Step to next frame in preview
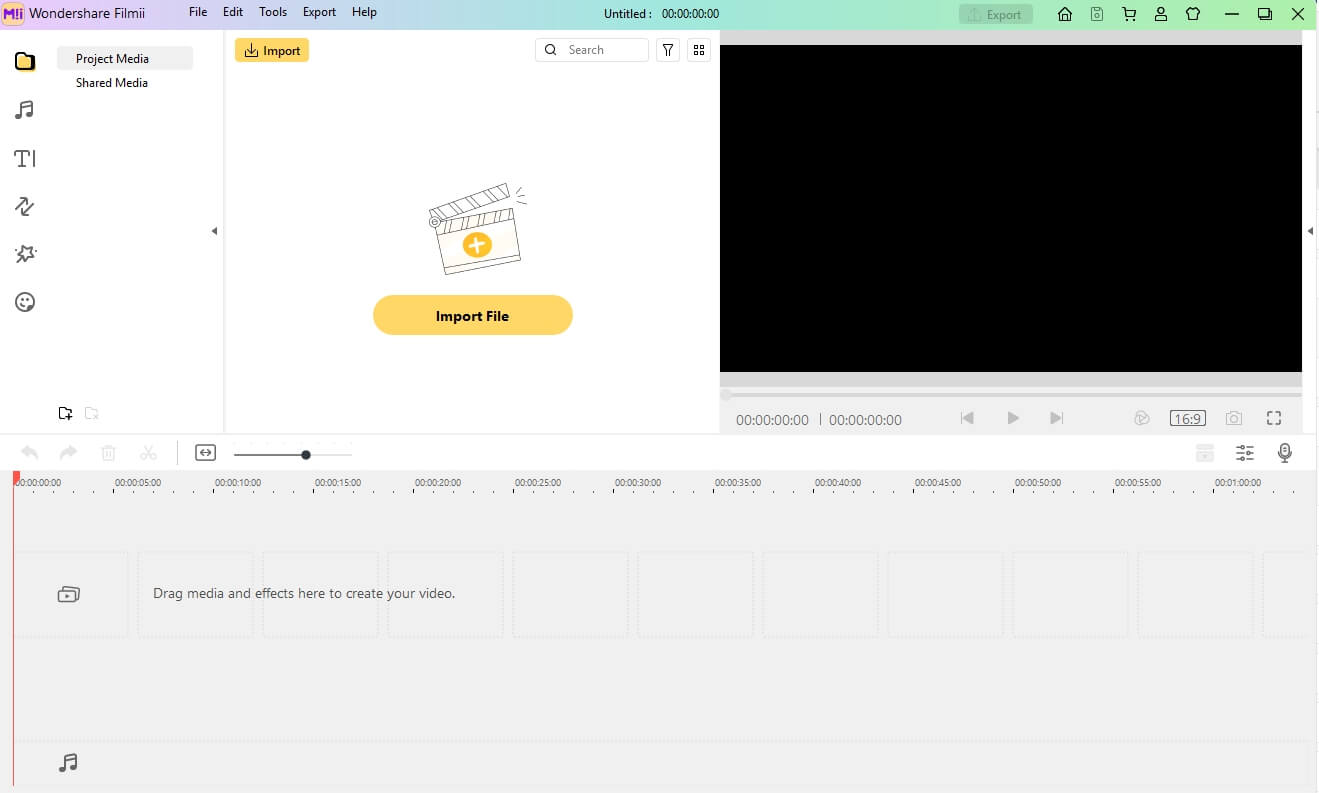Viewport: 1319px width, 793px height. [1057, 418]
